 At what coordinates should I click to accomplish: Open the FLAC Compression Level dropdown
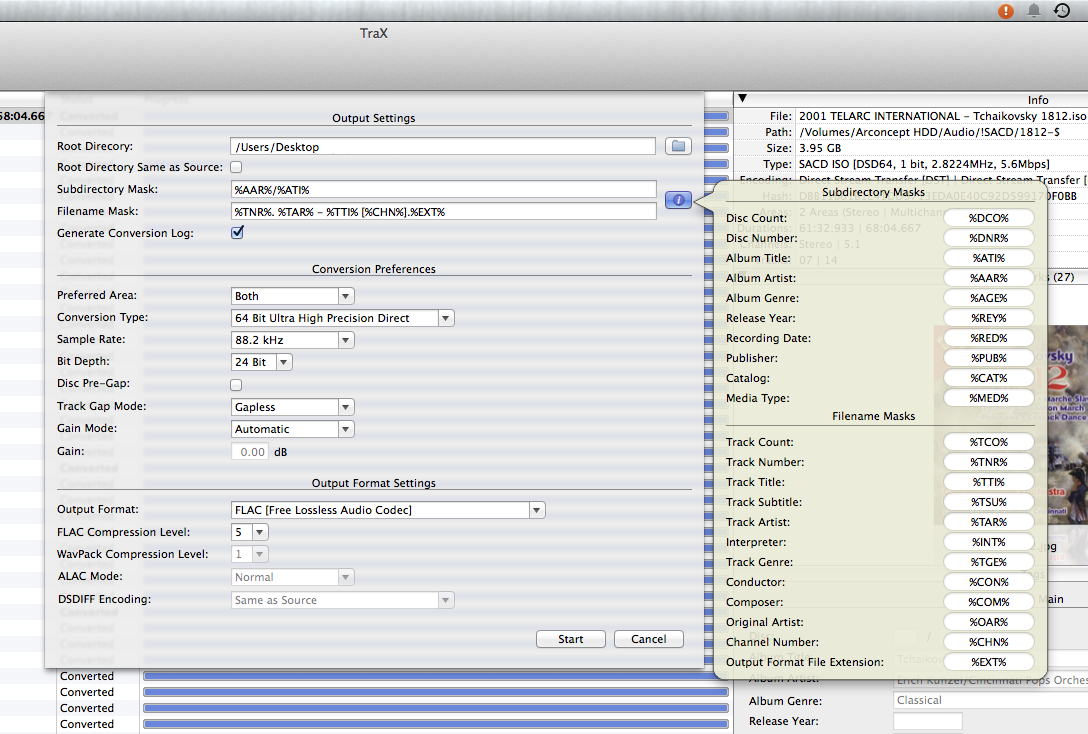coord(249,532)
